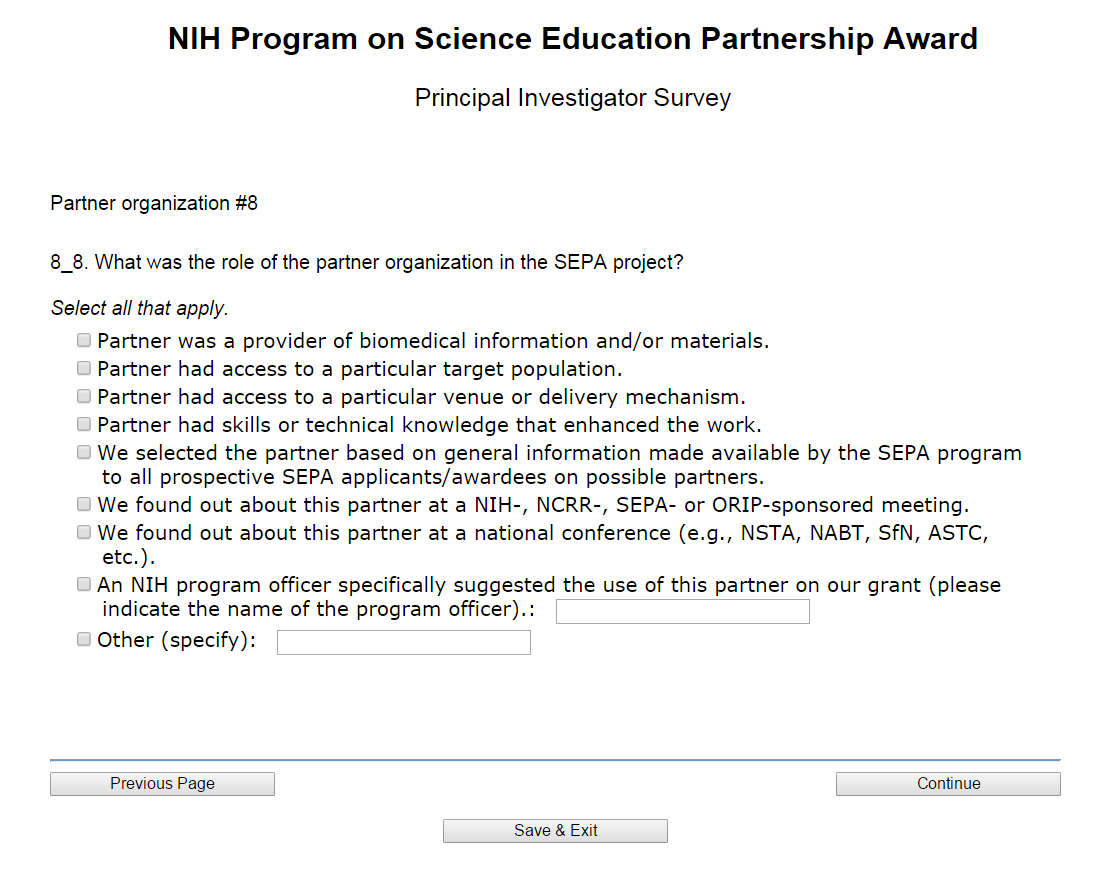Click 'Partner had access to a particular venue' label

421,397
